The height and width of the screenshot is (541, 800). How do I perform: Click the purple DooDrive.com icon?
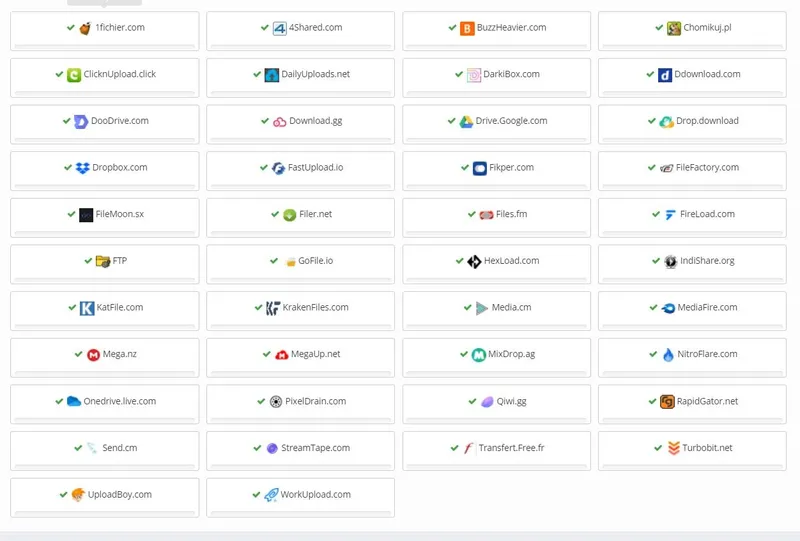point(81,121)
